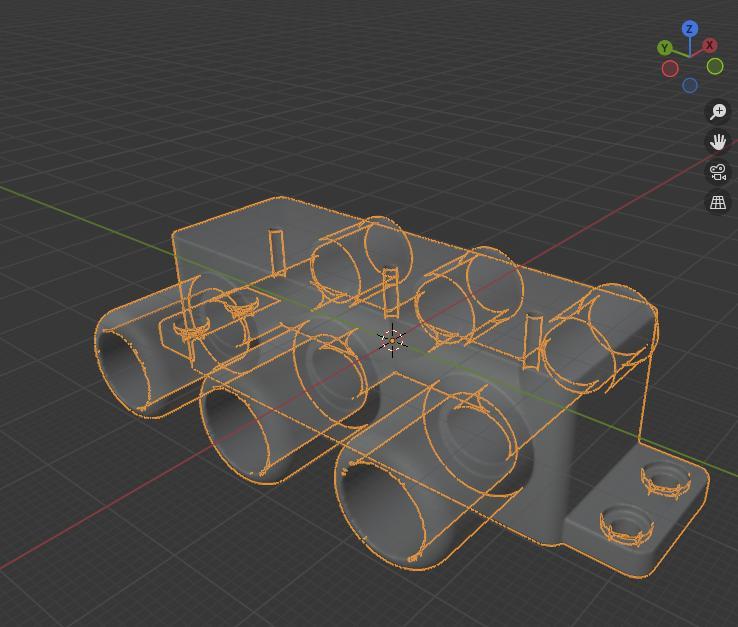The image size is (738, 627).
Task: Click the Z axis in navigation gizmo
Action: [x=690, y=29]
